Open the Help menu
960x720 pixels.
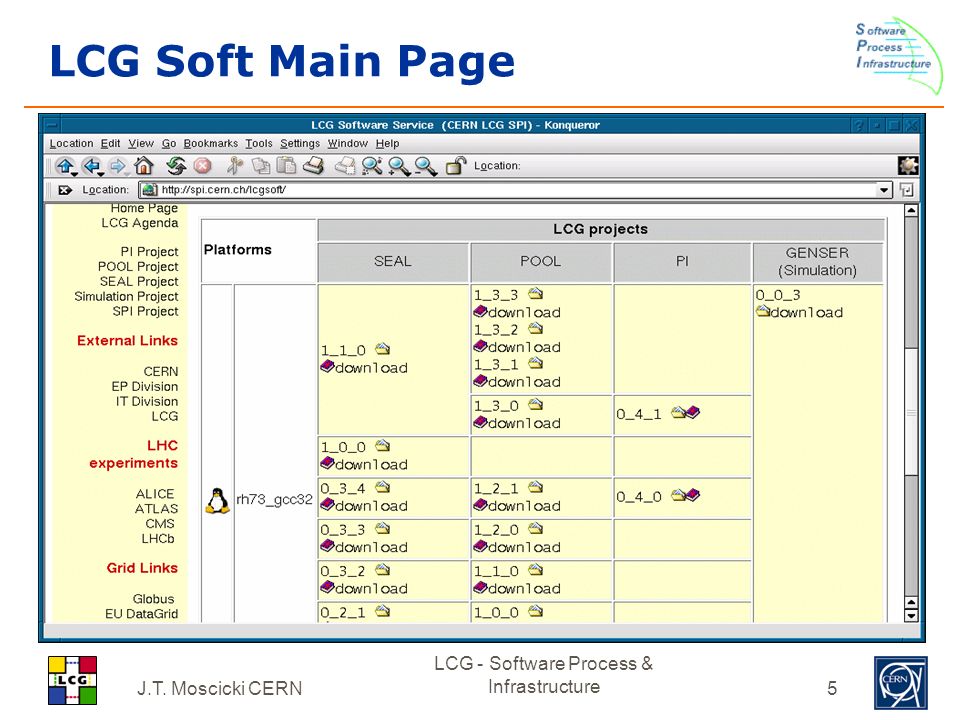388,143
